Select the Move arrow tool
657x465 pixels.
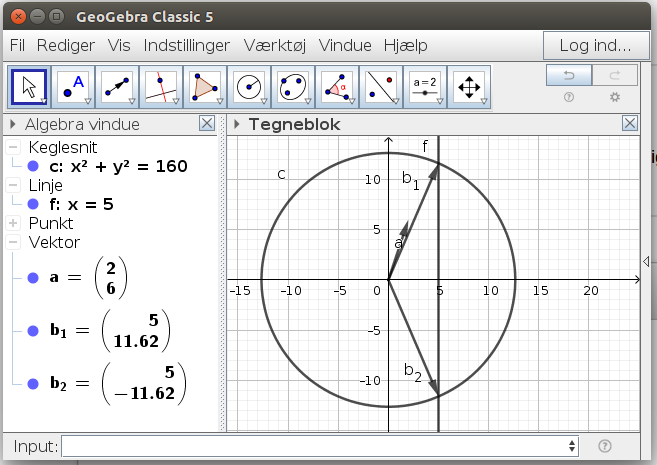click(29, 87)
